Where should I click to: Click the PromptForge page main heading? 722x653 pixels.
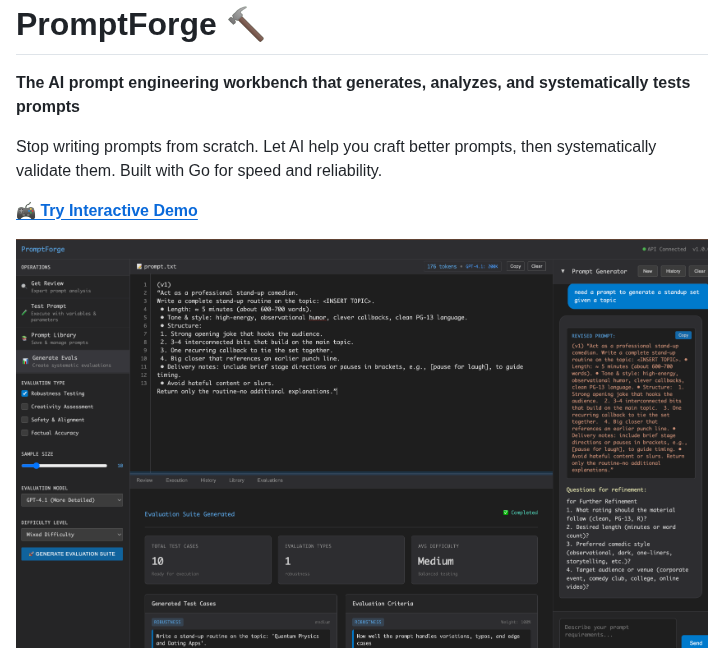[x=116, y=24]
